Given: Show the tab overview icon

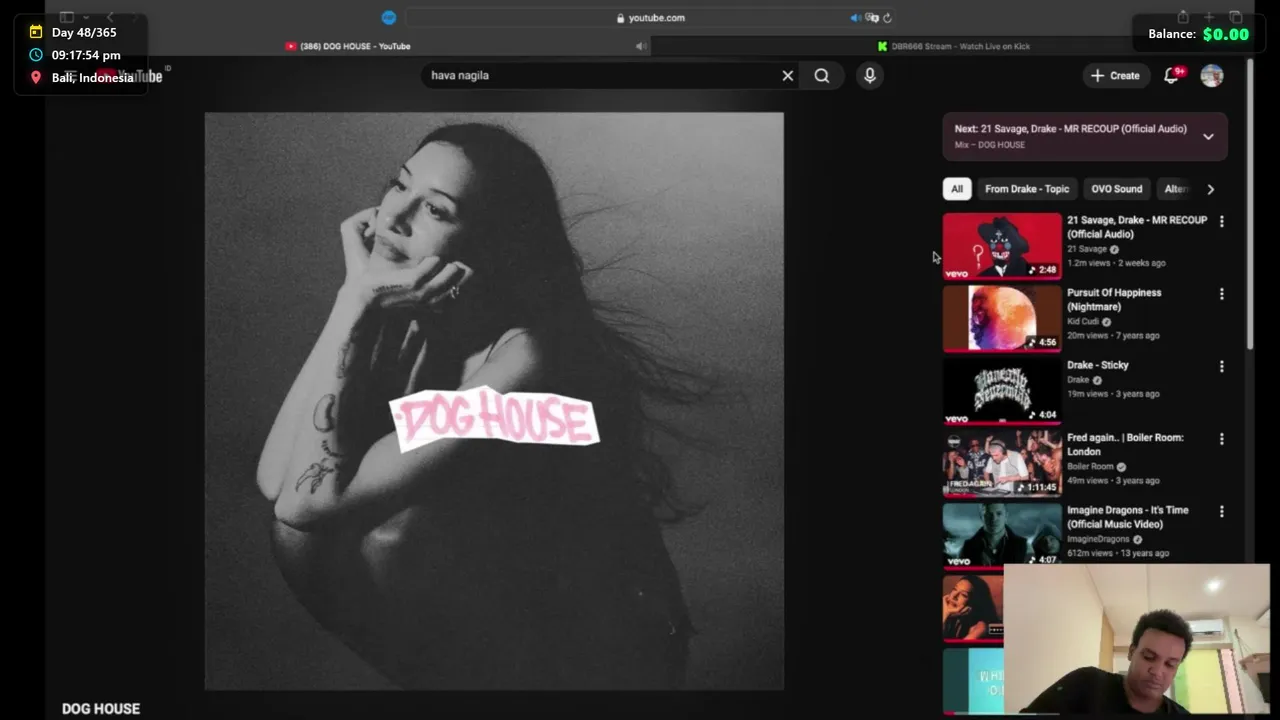Looking at the screenshot, I should coord(1236,17).
